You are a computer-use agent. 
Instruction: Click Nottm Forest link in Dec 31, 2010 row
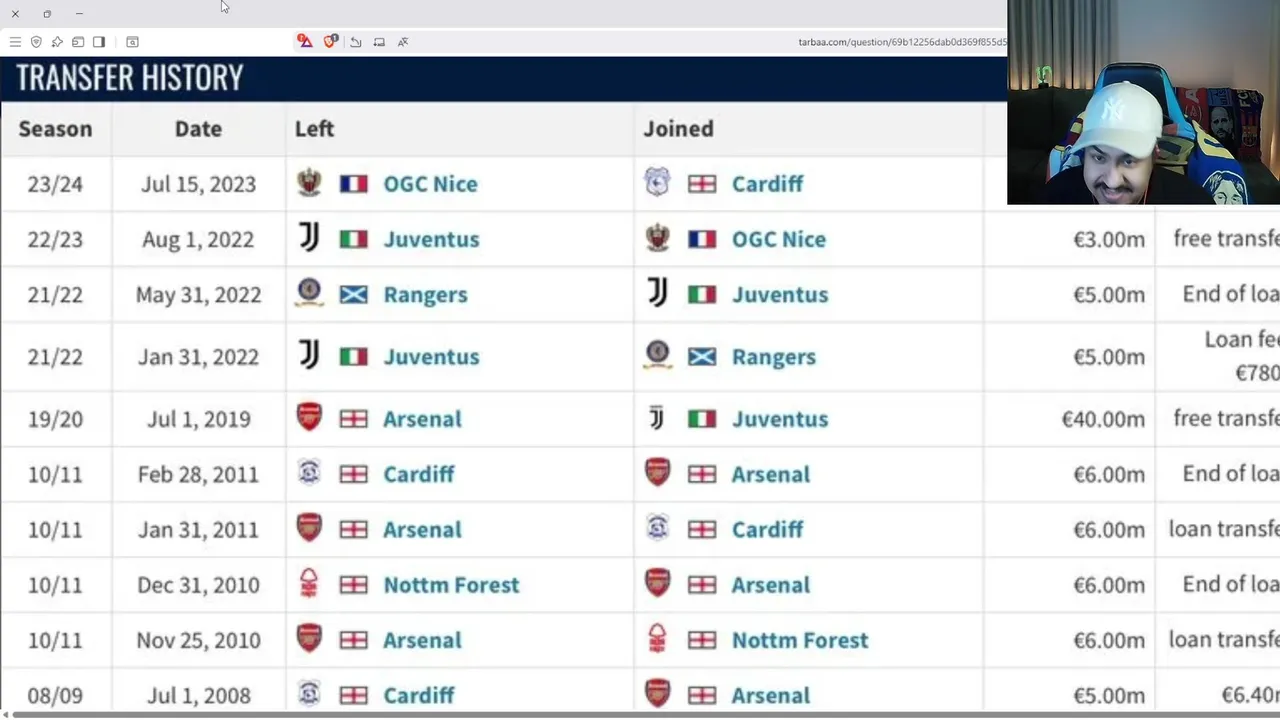(x=451, y=585)
